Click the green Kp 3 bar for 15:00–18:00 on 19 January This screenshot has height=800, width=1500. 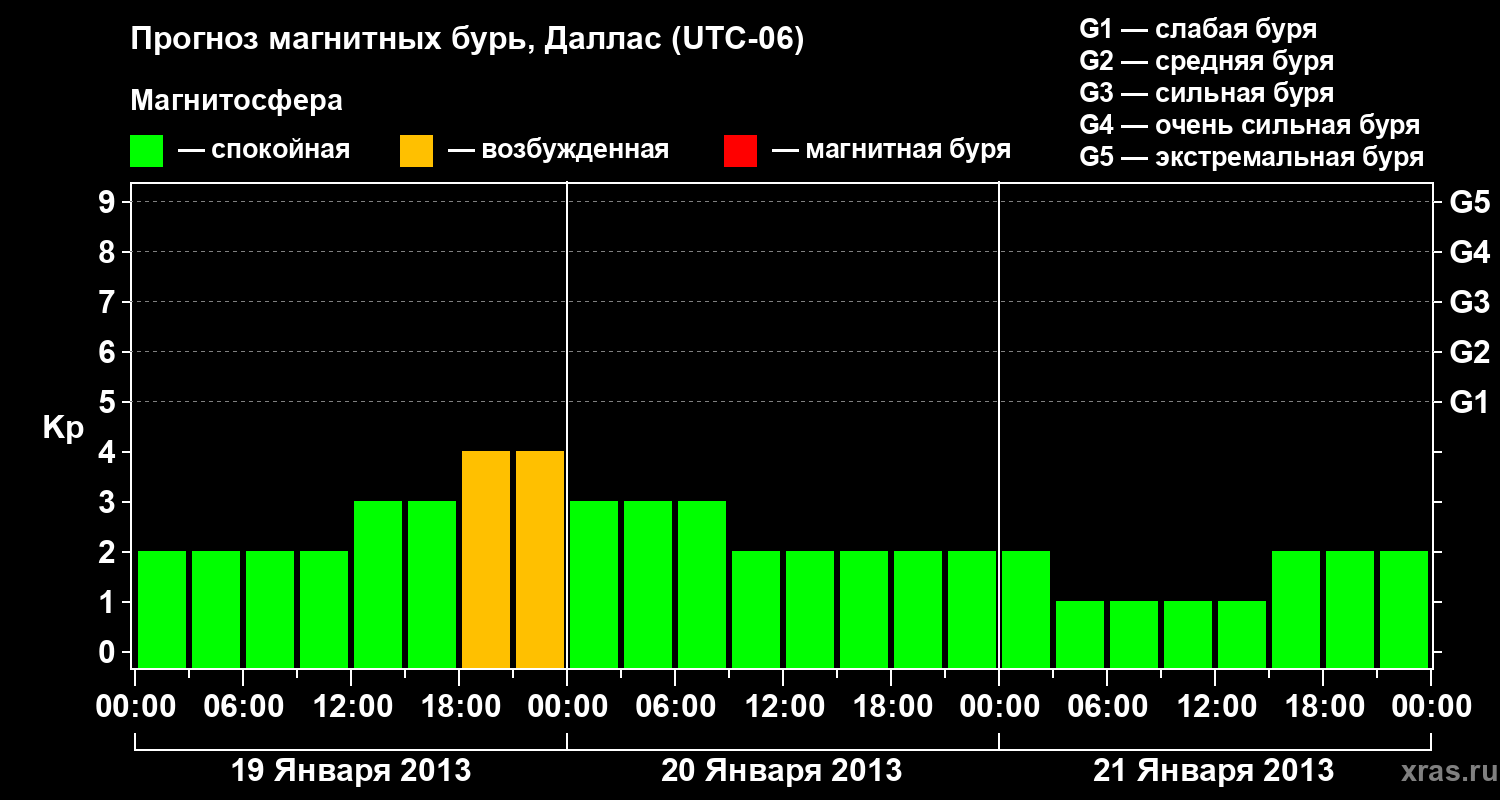pos(432,584)
